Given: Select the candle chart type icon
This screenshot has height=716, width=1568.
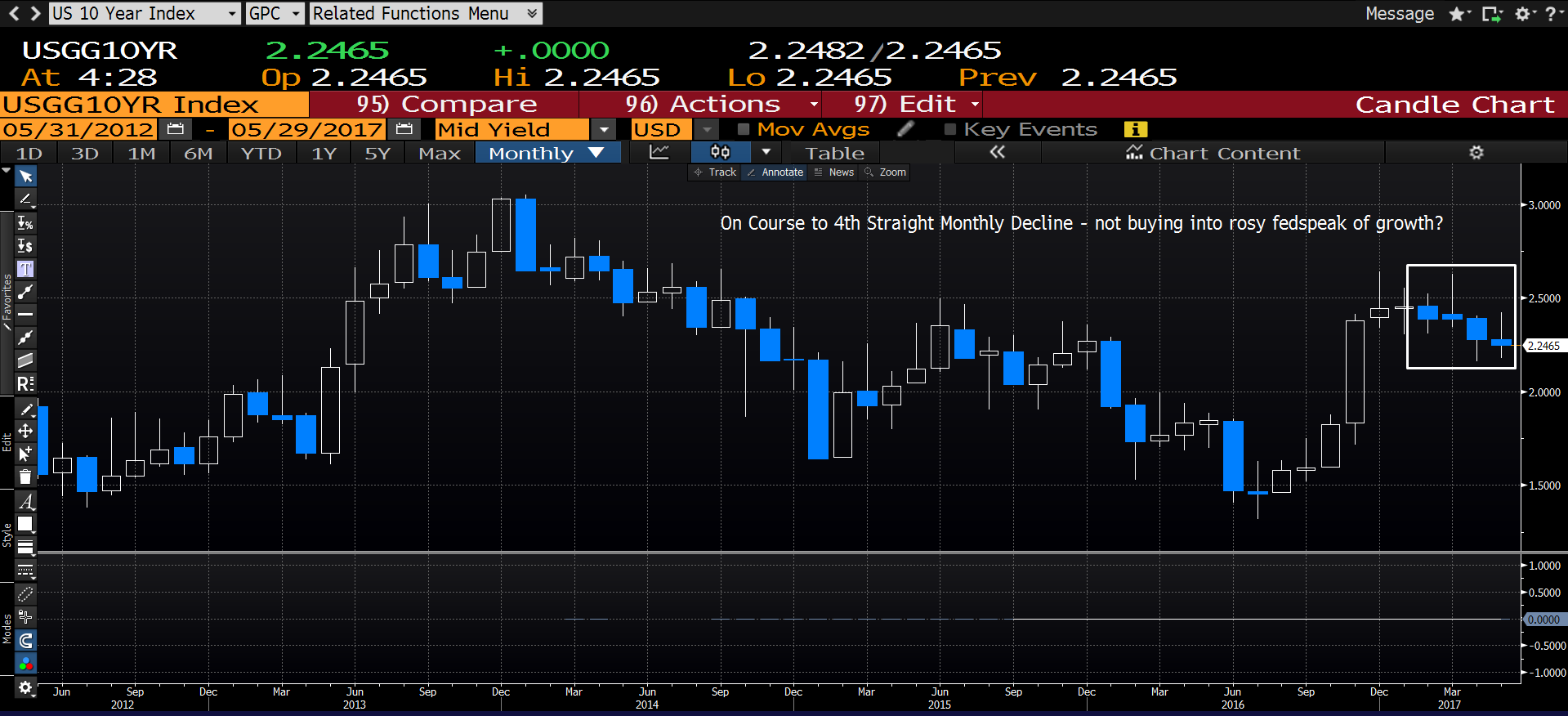Looking at the screenshot, I should 720,152.
